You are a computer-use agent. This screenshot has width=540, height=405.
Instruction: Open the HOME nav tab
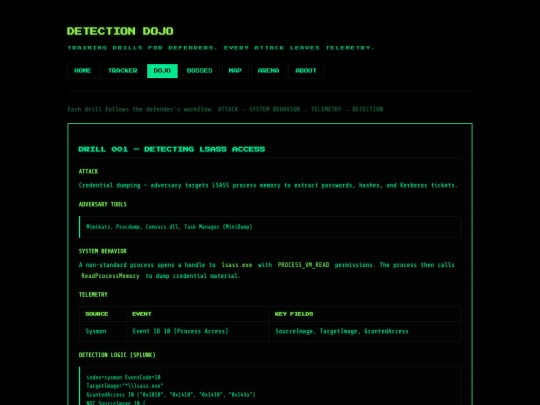[x=83, y=71]
